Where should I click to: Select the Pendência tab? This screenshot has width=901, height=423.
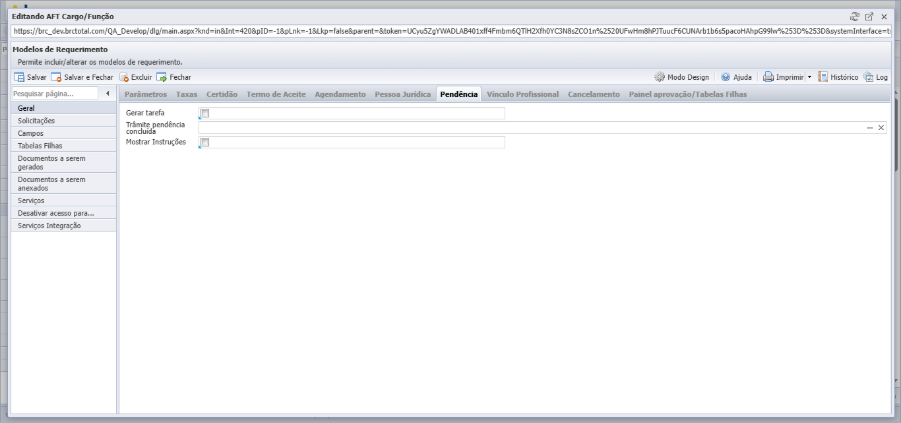[x=459, y=94]
